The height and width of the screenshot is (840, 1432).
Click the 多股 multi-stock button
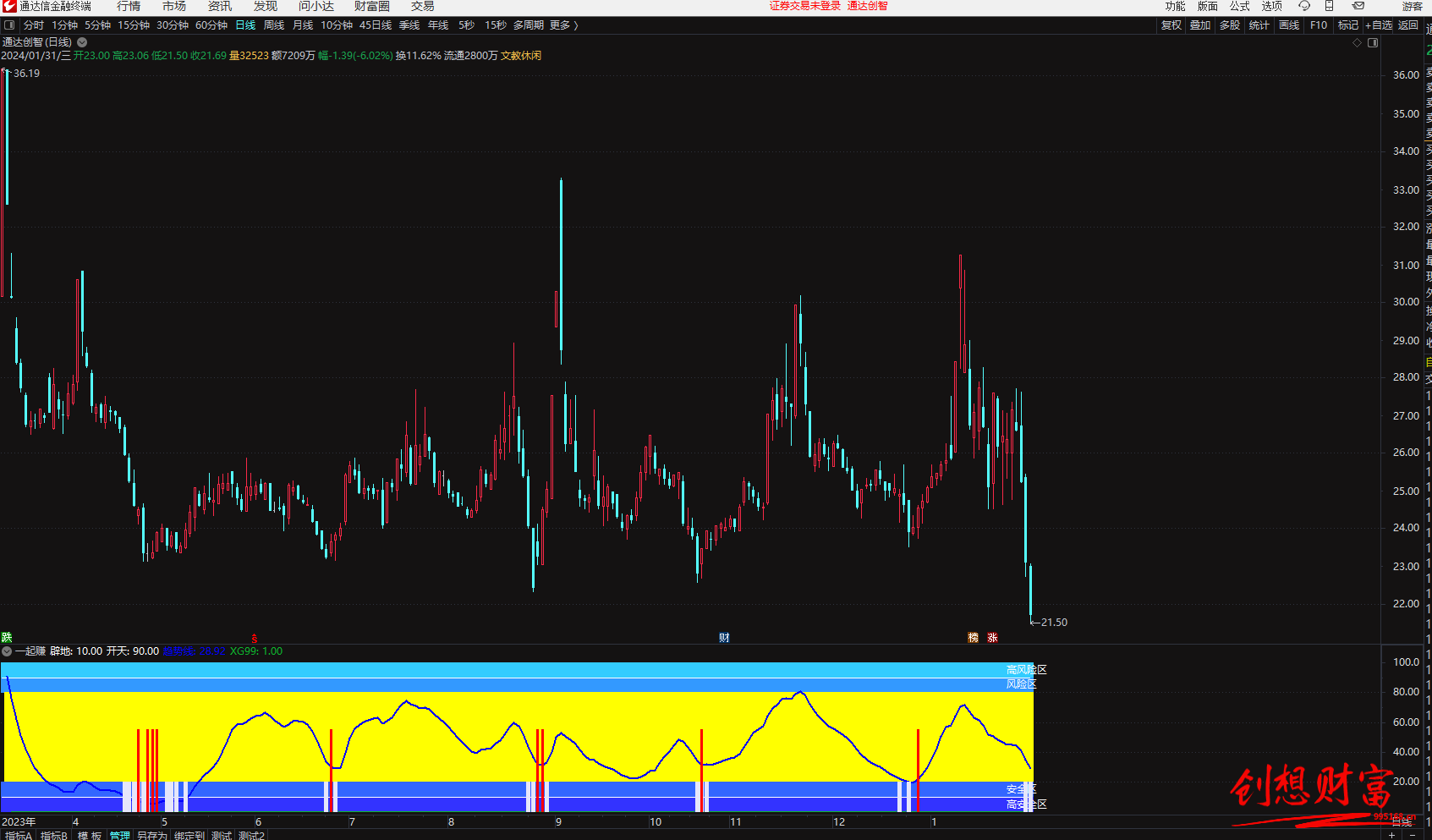click(x=1230, y=25)
